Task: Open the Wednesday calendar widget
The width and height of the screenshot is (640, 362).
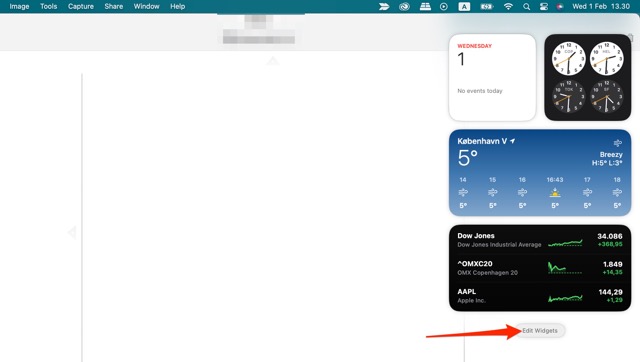Action: click(x=492, y=78)
